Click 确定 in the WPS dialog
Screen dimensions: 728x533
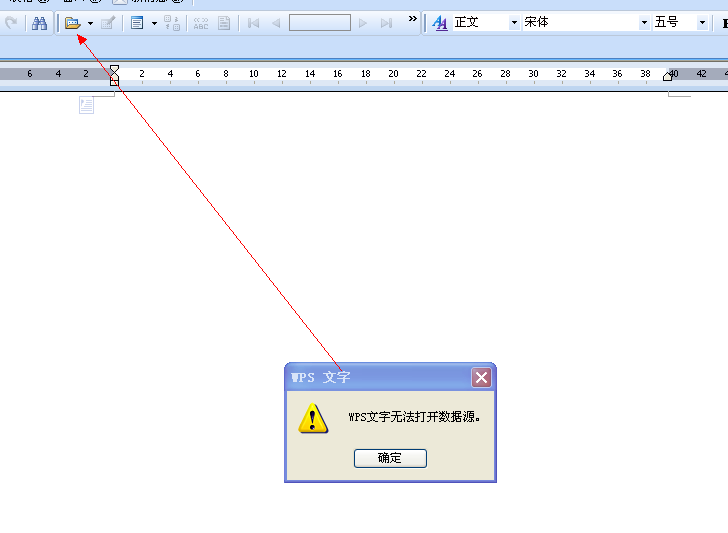tap(390, 458)
